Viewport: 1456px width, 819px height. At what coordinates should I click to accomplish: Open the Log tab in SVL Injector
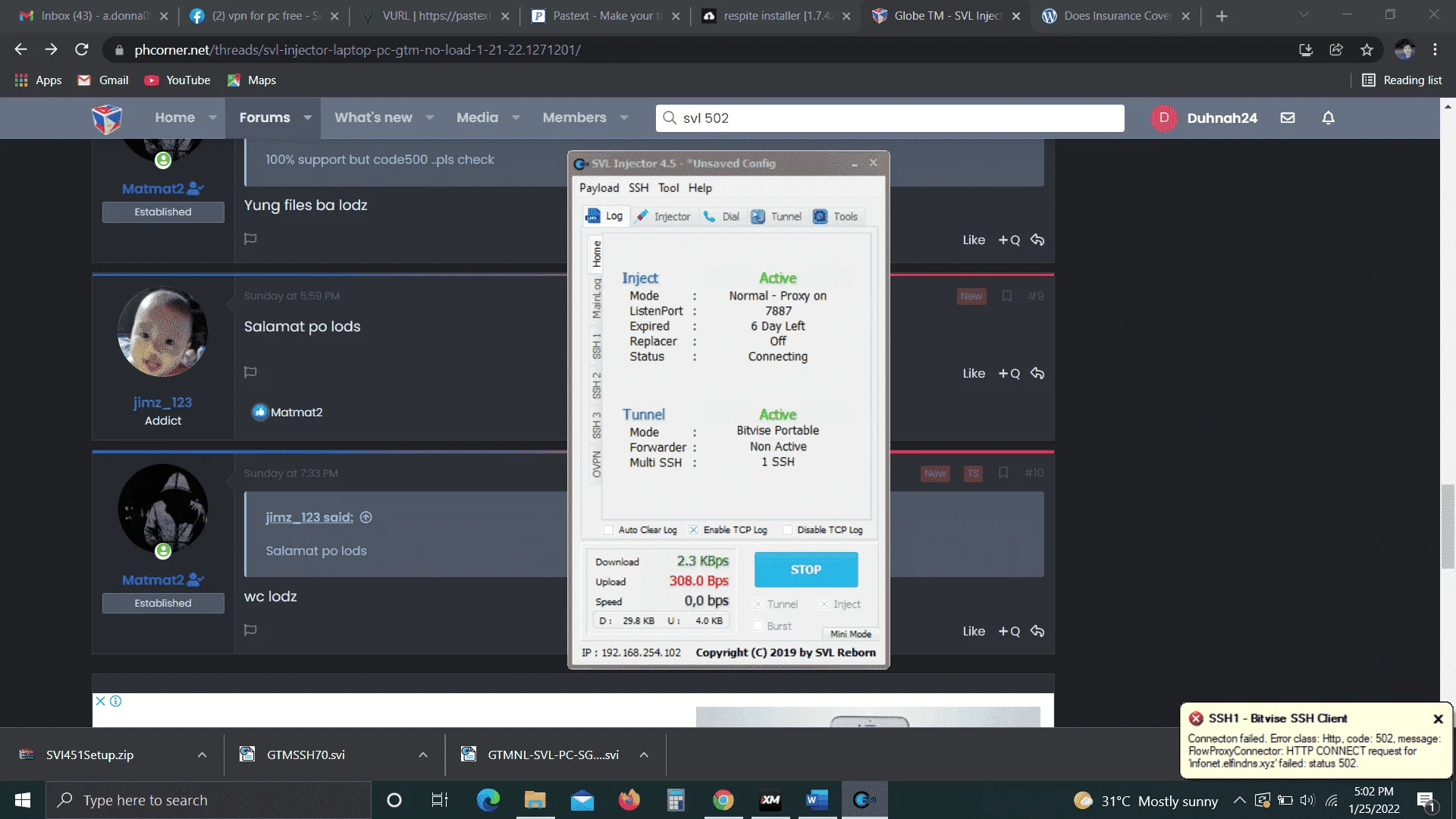[x=604, y=216]
